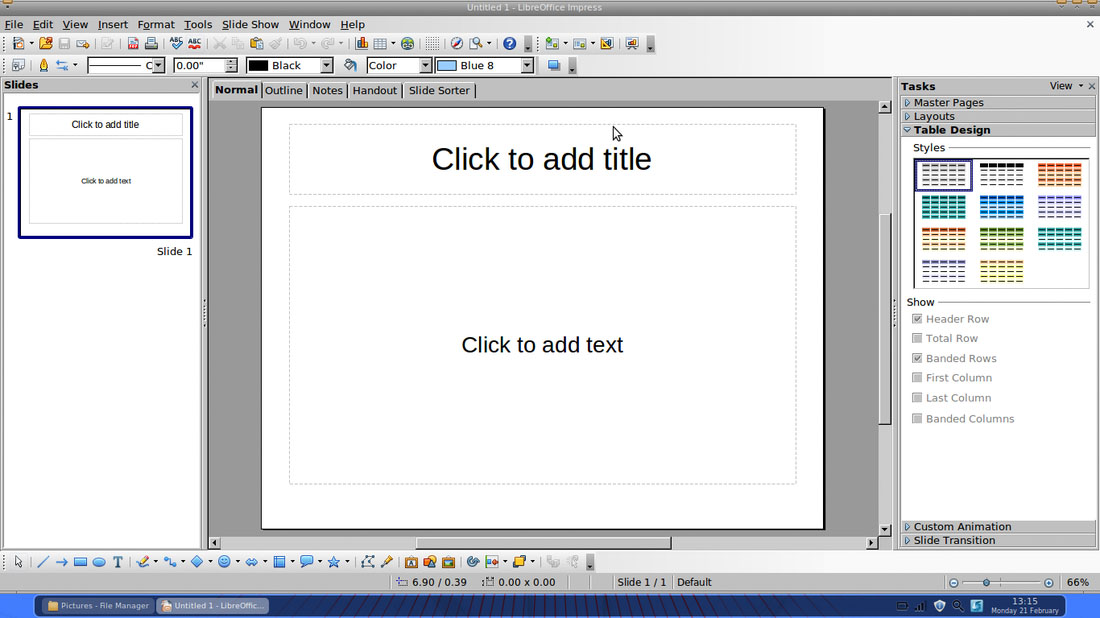Select the Rectangle drawing tool

tap(80, 562)
